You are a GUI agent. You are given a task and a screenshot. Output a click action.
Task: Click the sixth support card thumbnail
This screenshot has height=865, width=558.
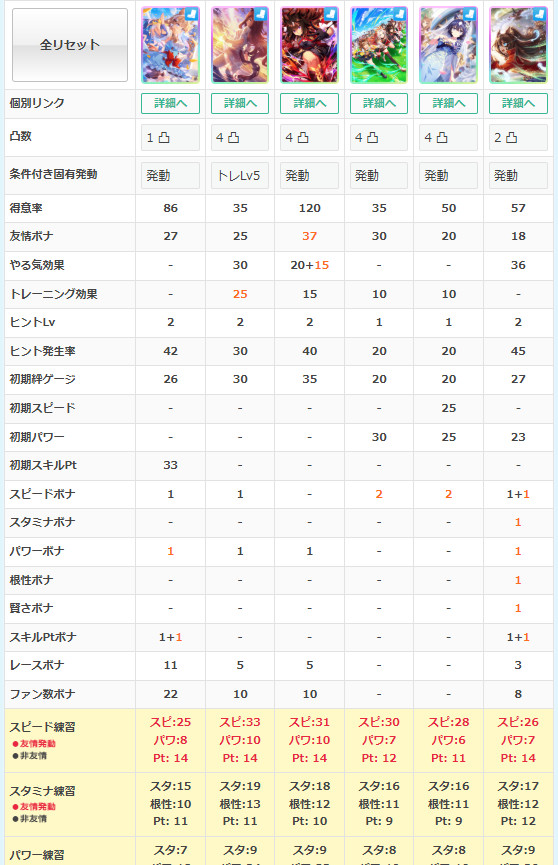click(518, 45)
